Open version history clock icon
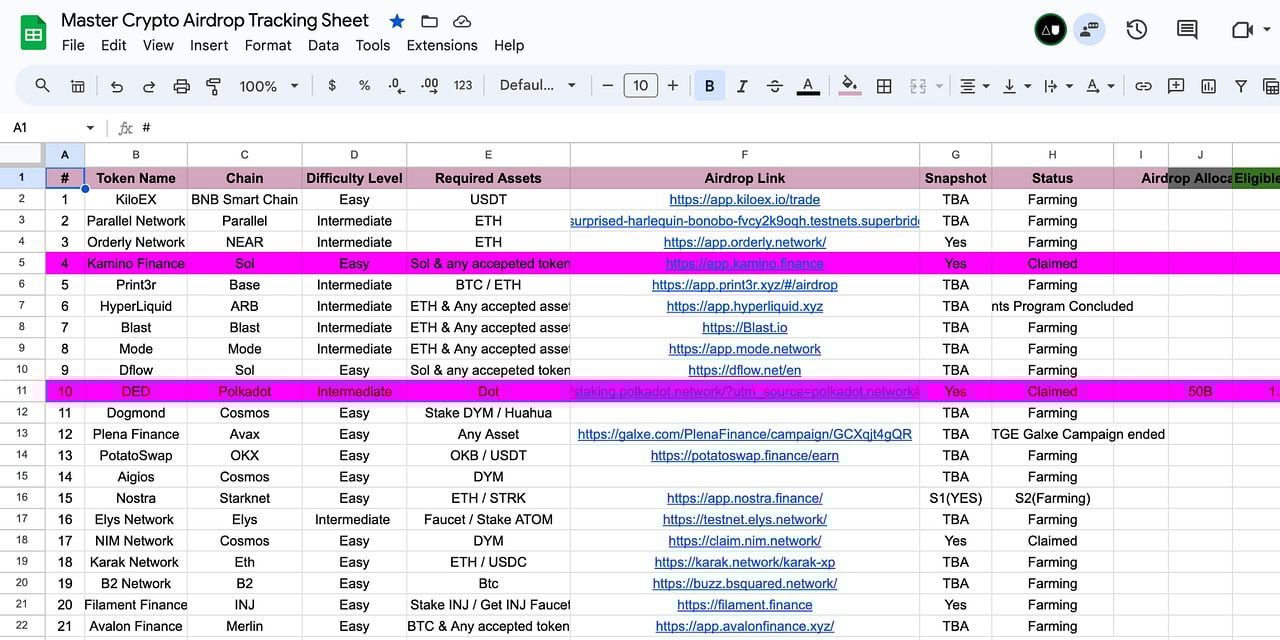This screenshot has height=640, width=1280. click(1137, 30)
